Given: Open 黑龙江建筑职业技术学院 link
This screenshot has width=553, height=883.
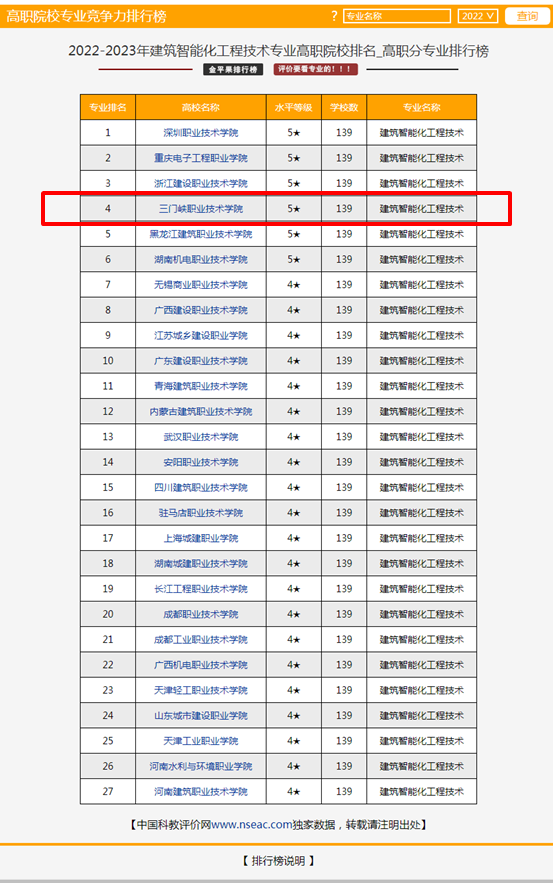Looking at the screenshot, I should coord(200,234).
